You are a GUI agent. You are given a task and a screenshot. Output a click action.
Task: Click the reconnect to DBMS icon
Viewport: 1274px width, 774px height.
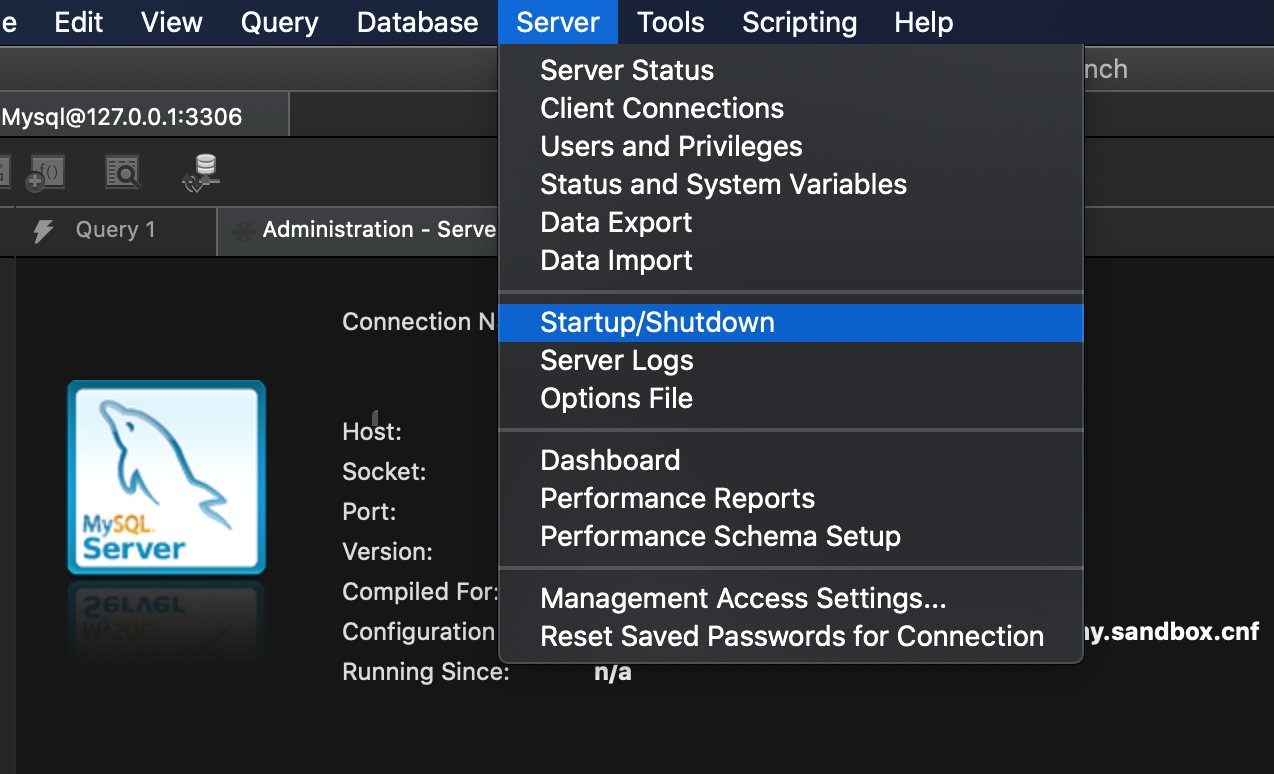click(x=202, y=172)
